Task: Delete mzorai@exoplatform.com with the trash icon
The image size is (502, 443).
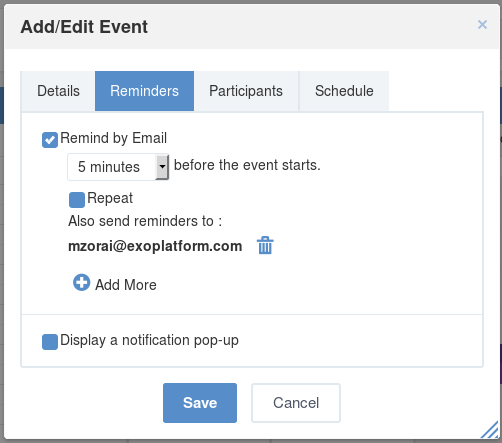Action: point(265,246)
